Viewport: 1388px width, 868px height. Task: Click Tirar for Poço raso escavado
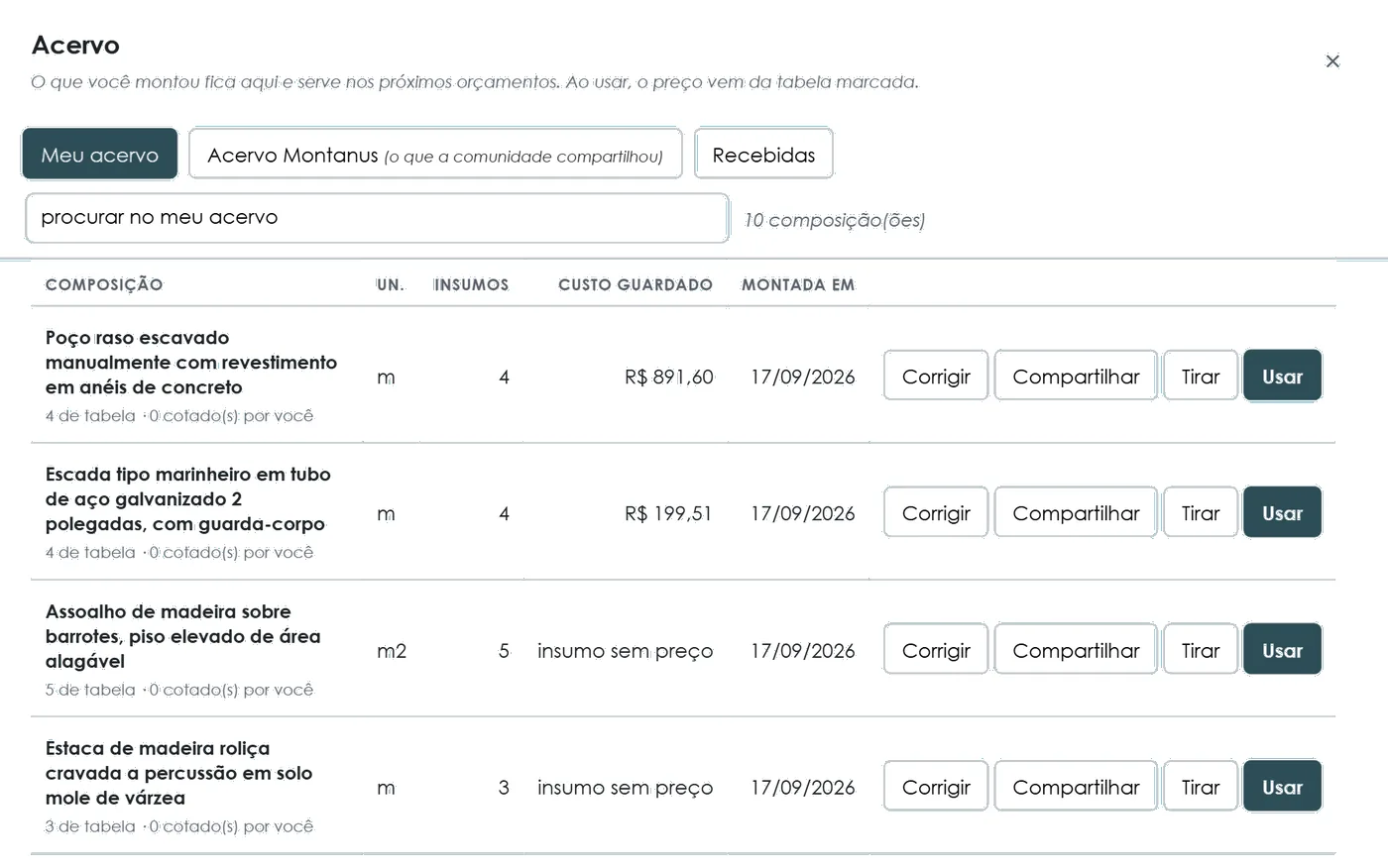point(1201,377)
